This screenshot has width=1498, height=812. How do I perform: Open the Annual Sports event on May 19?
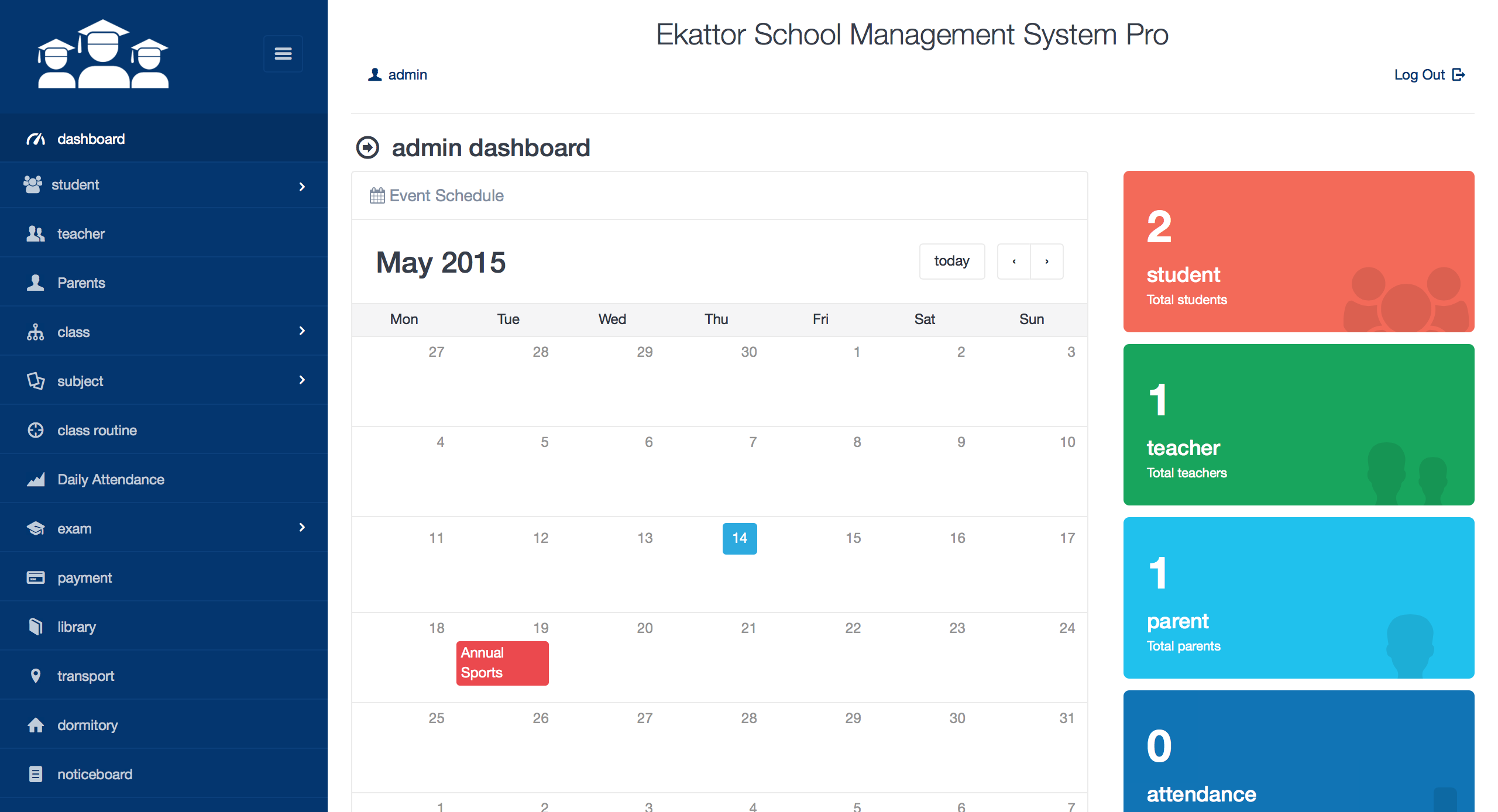coord(501,662)
